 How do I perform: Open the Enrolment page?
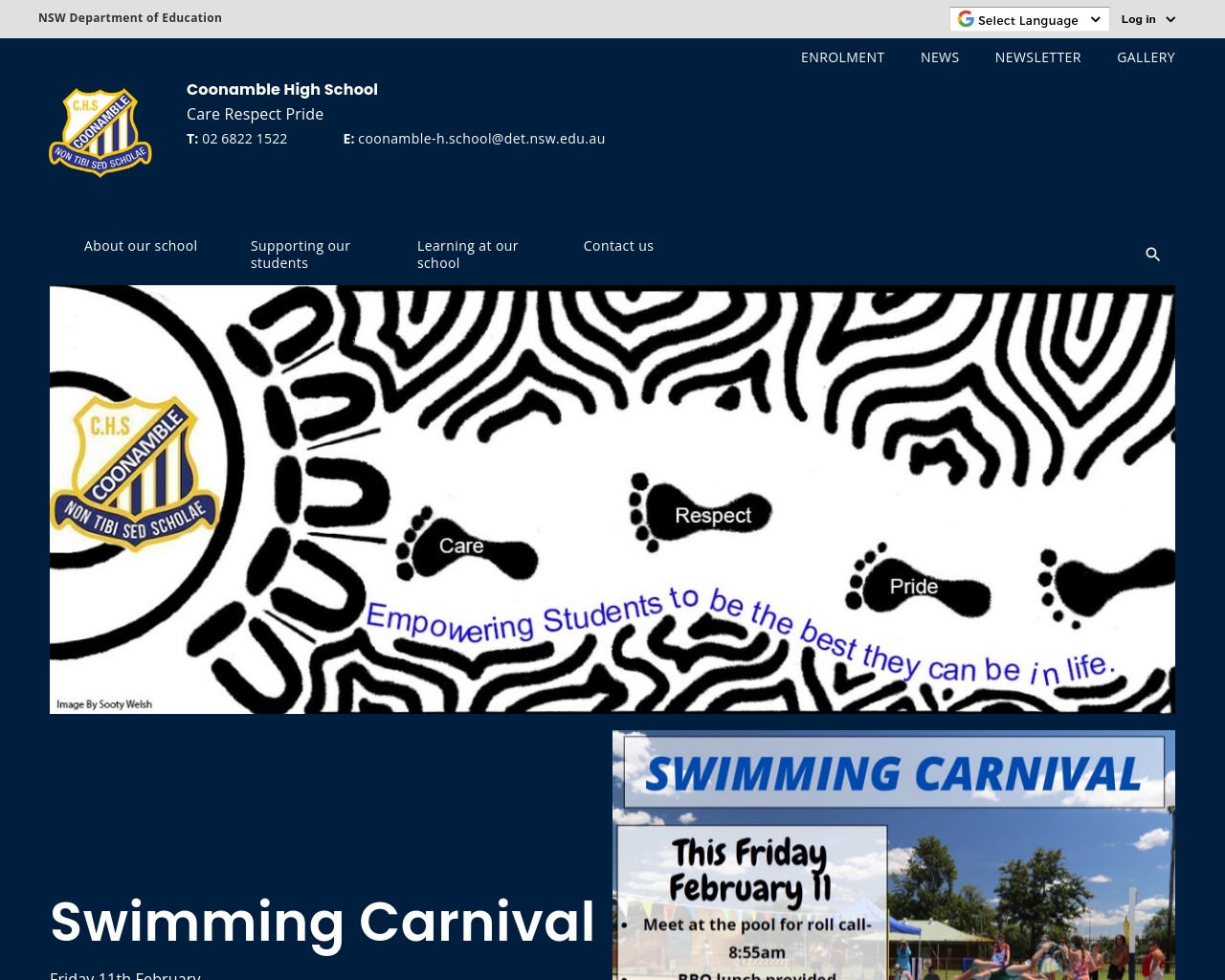tap(842, 57)
